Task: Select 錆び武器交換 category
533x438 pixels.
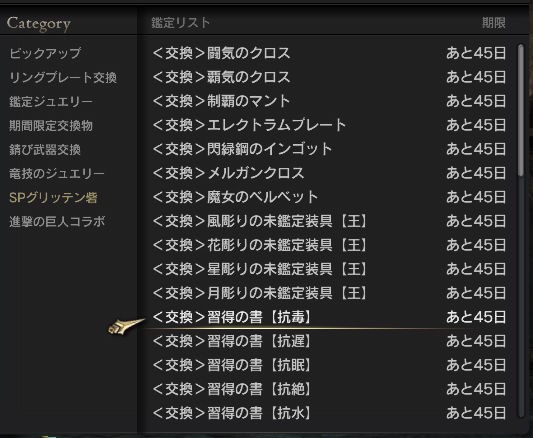Action: click(45, 150)
